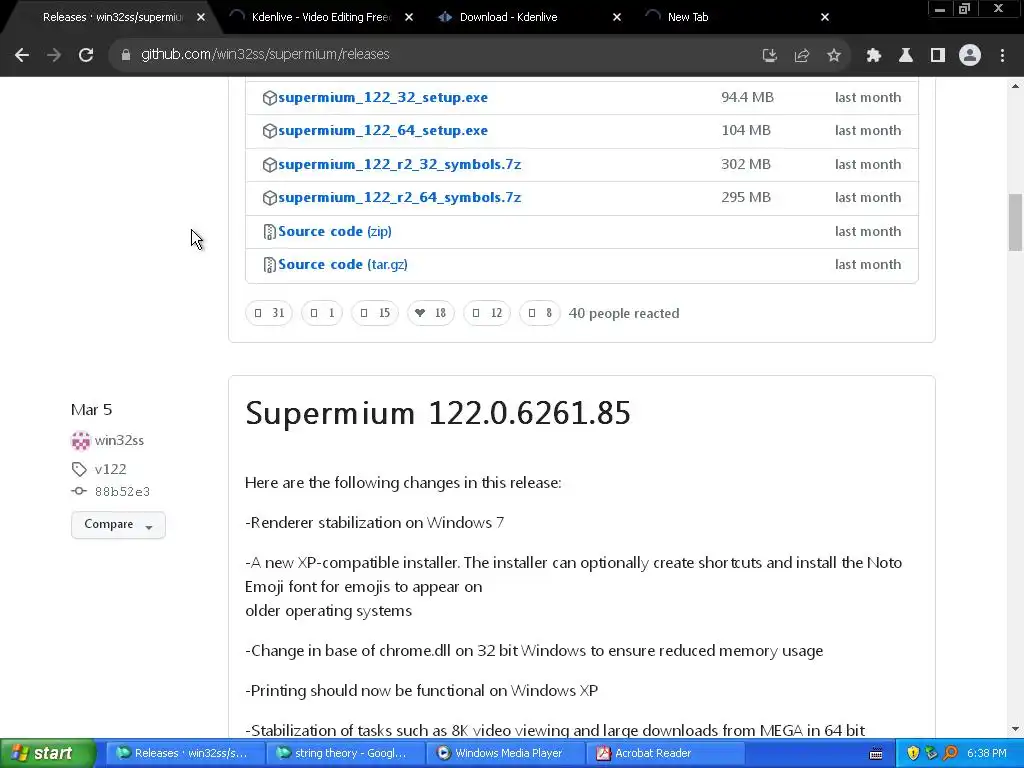Toggle the reaction with 15 count
Screen dimensions: 1024x768
point(375,313)
